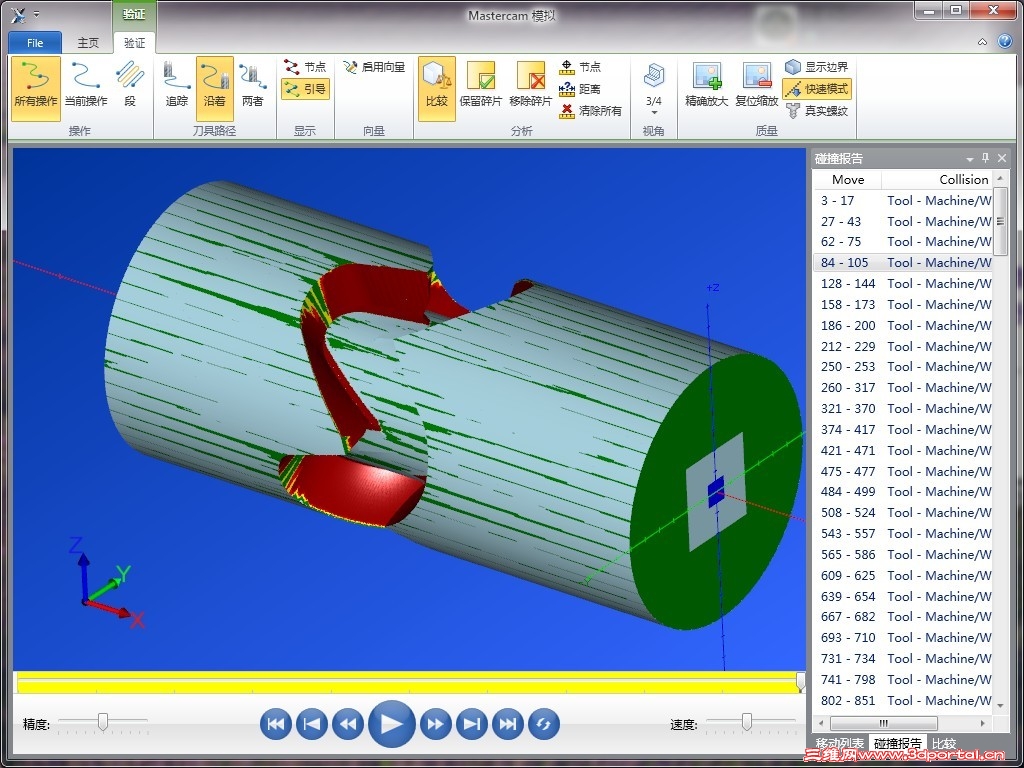Click the Play simulation button
This screenshot has width=1024, height=768.
click(x=392, y=724)
